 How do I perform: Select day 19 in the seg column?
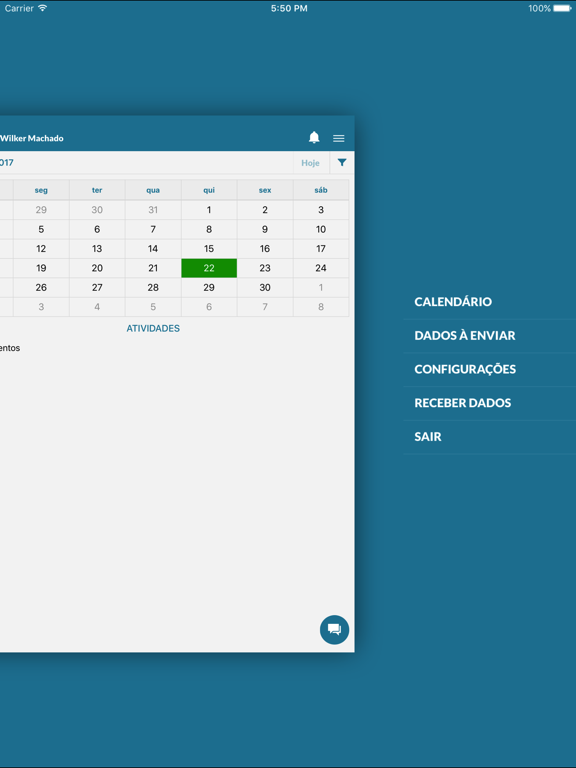click(x=41, y=268)
